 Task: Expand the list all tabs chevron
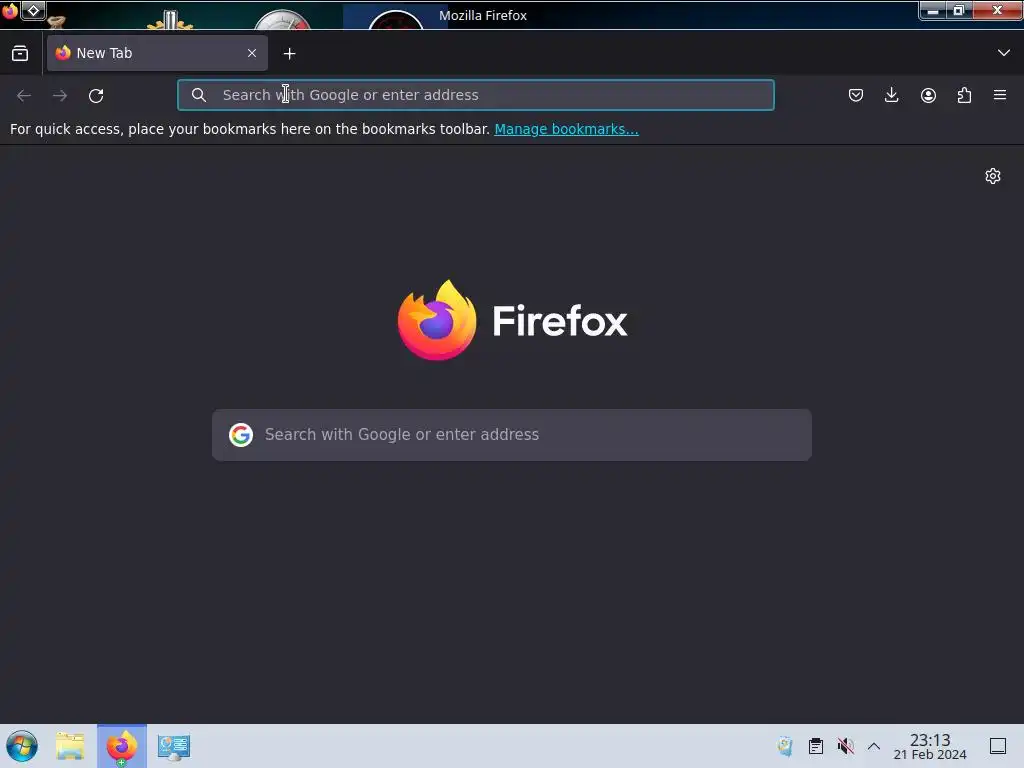coord(1004,53)
